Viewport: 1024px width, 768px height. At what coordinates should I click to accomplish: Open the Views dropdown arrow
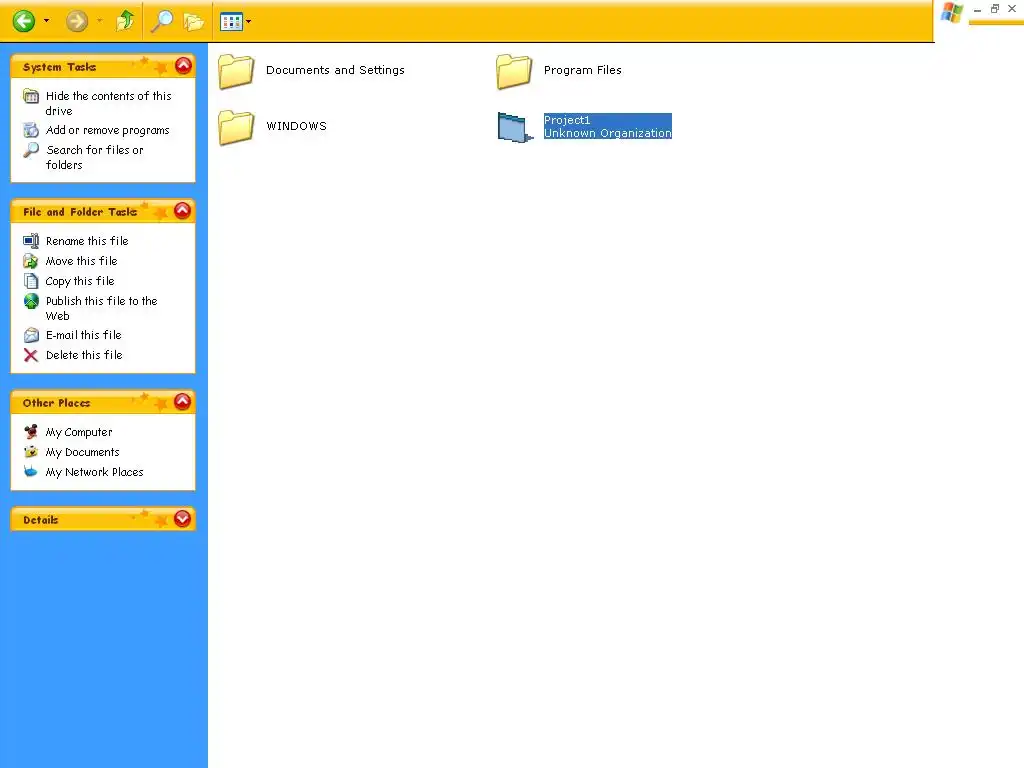pyautogui.click(x=249, y=22)
